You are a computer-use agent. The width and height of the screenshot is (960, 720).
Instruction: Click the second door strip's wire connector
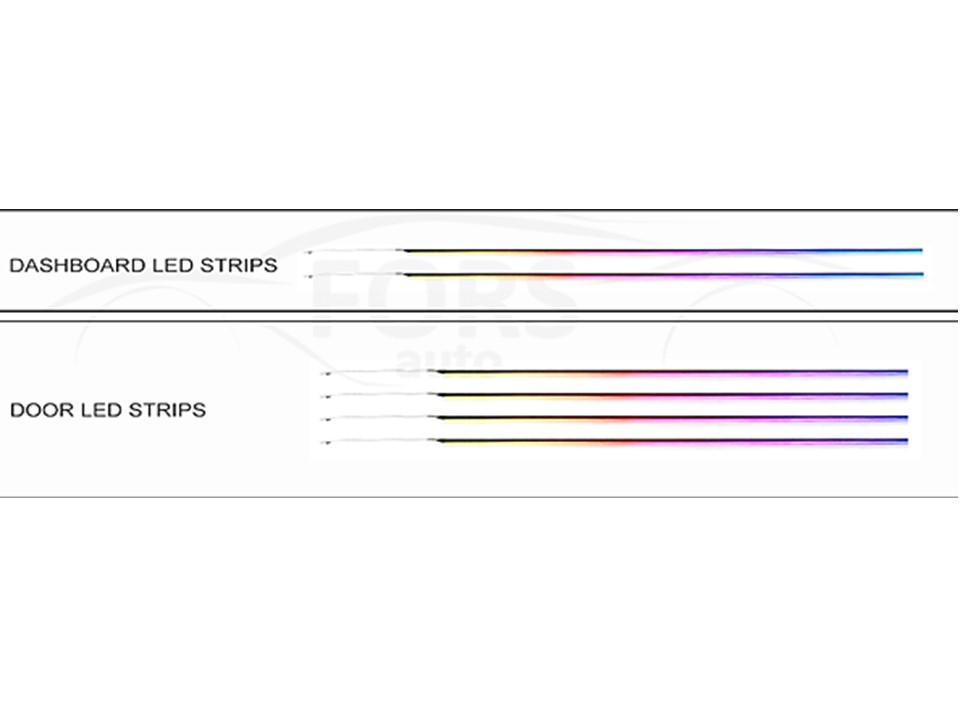tap(326, 397)
